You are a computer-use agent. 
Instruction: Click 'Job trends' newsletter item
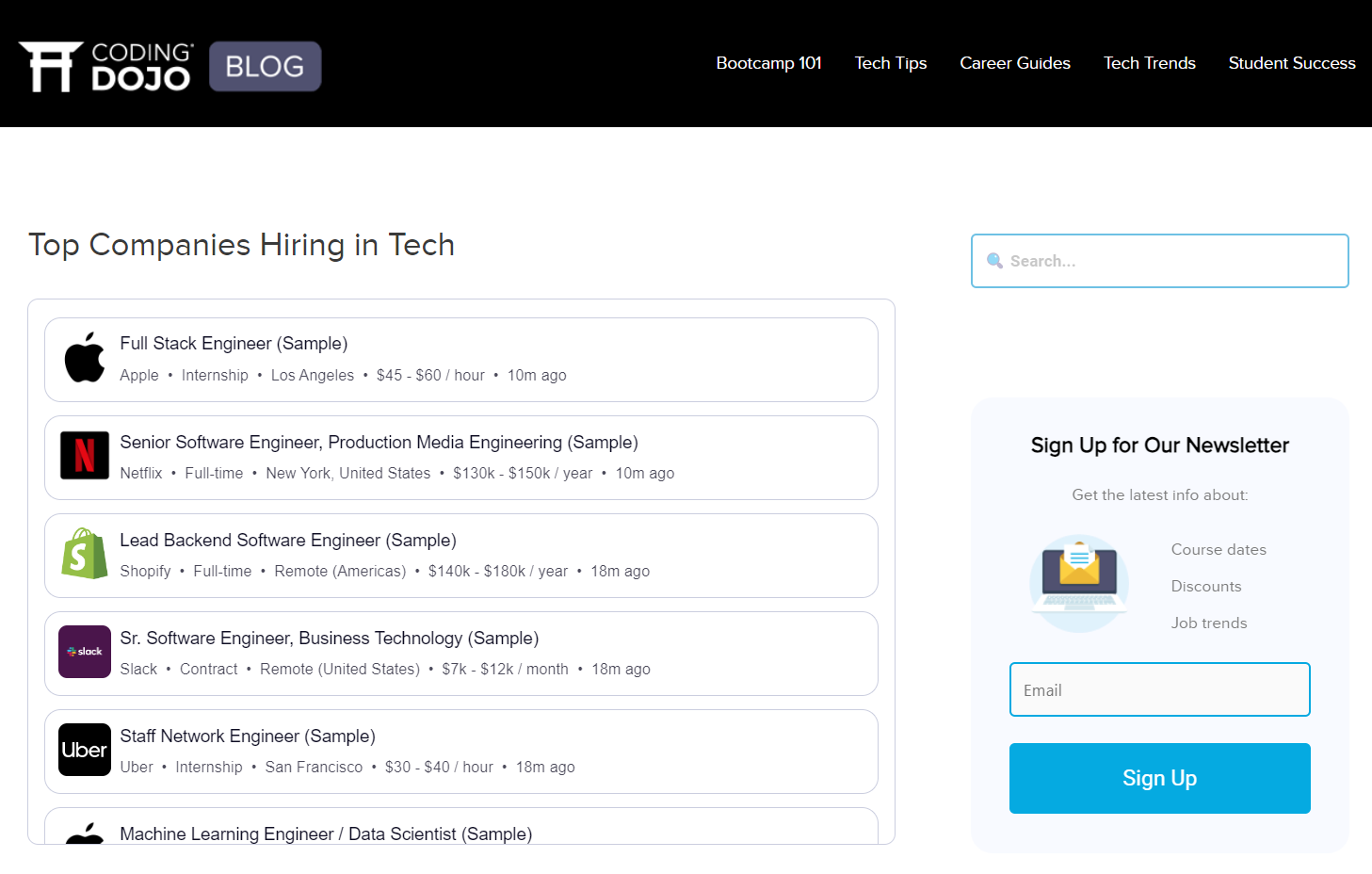click(x=1209, y=623)
